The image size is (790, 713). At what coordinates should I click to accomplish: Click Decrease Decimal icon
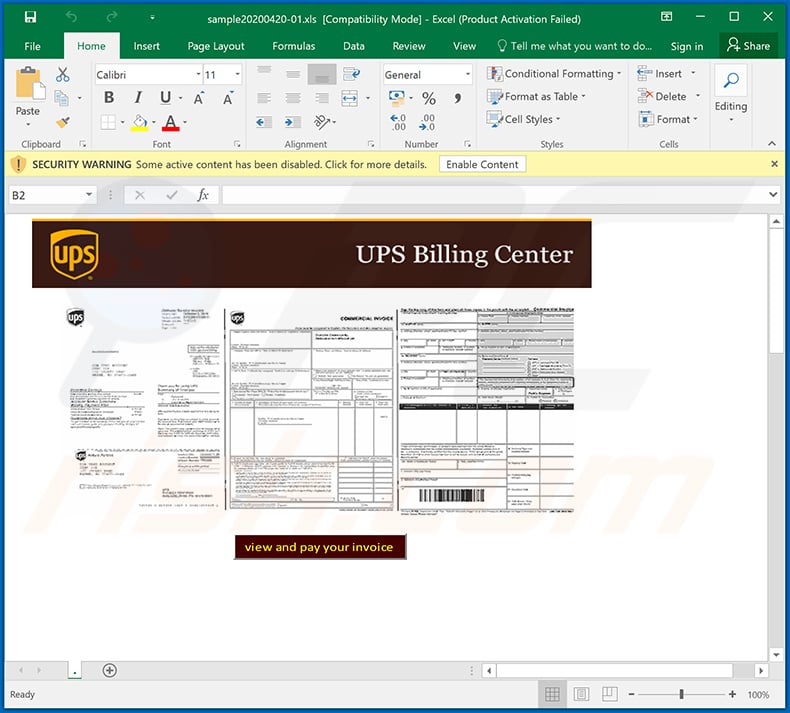coord(427,122)
